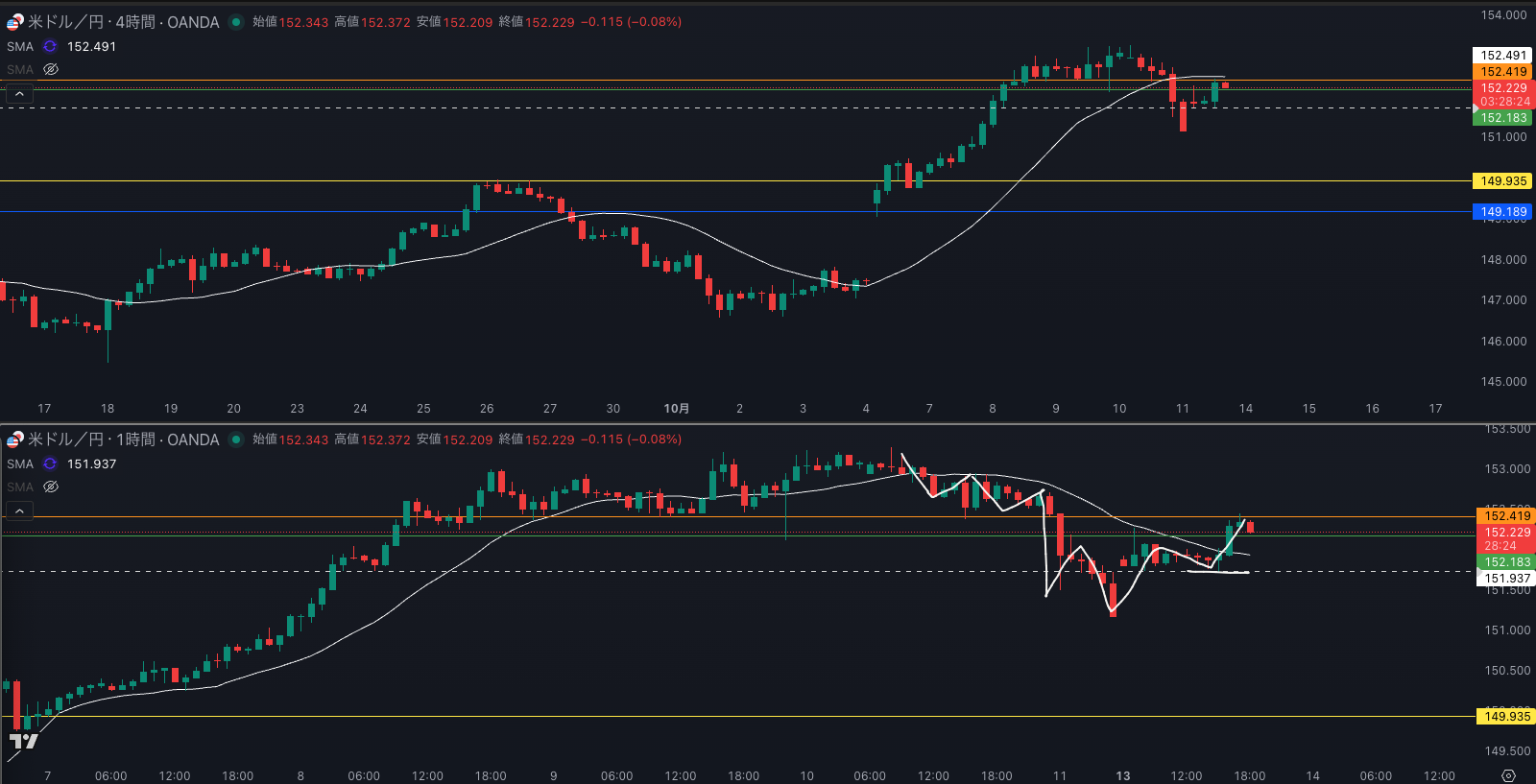Screen dimensions: 1536x784
Task: Select the SMA 151.937 indicator label
Action: pyautogui.click(x=20, y=463)
